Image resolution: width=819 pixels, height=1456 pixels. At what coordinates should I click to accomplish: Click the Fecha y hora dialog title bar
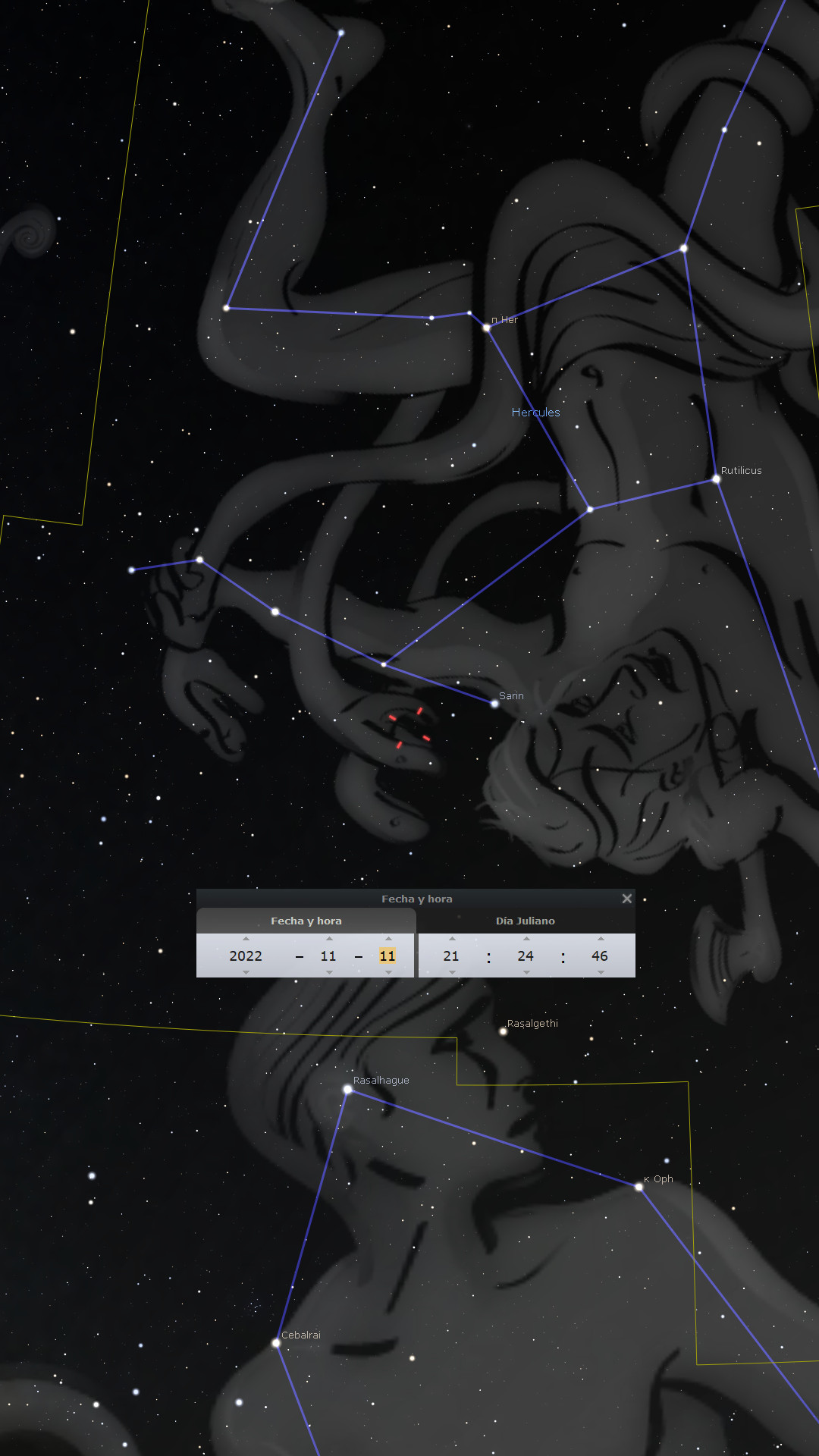(416, 899)
